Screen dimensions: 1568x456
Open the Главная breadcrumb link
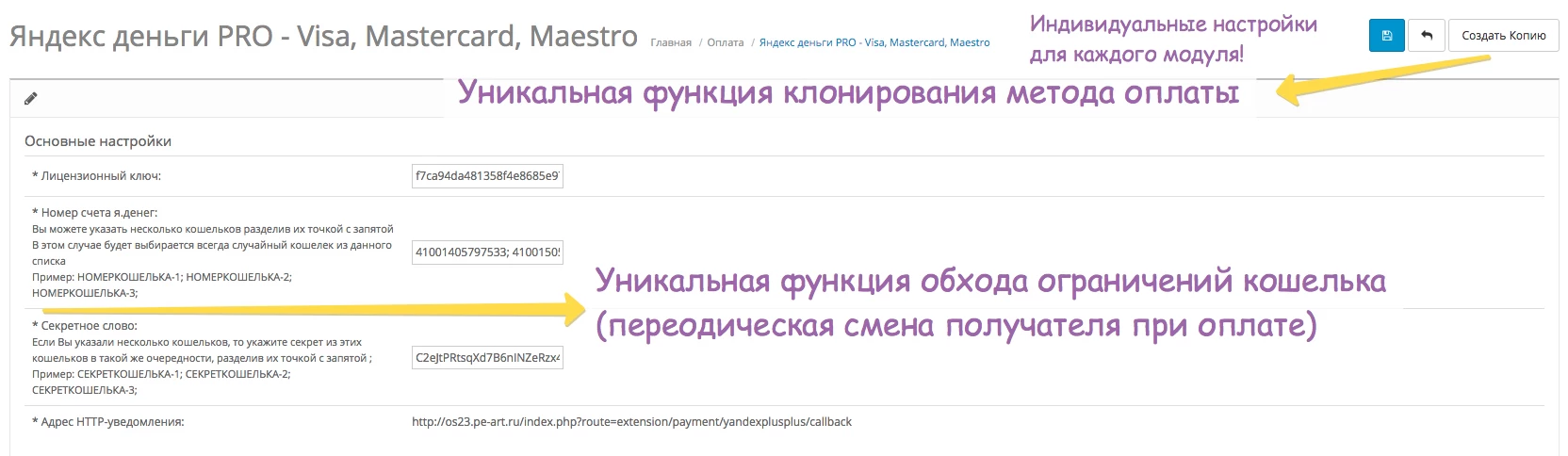click(x=671, y=42)
